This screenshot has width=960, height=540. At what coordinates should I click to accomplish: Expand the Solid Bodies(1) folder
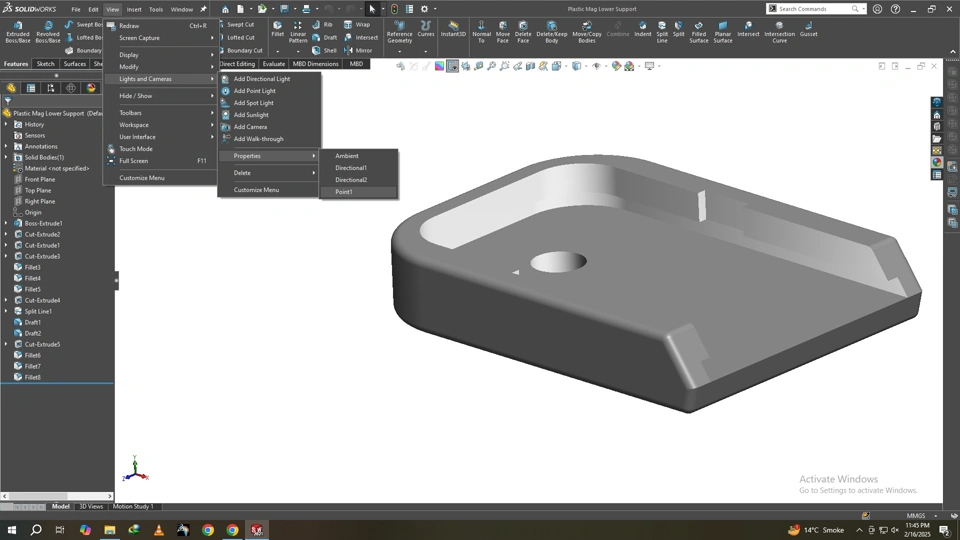pos(6,158)
